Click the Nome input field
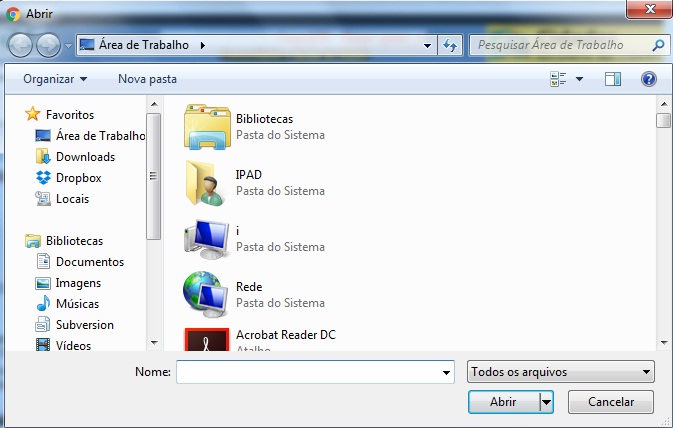Image resolution: width=673 pixels, height=428 pixels. click(x=315, y=372)
